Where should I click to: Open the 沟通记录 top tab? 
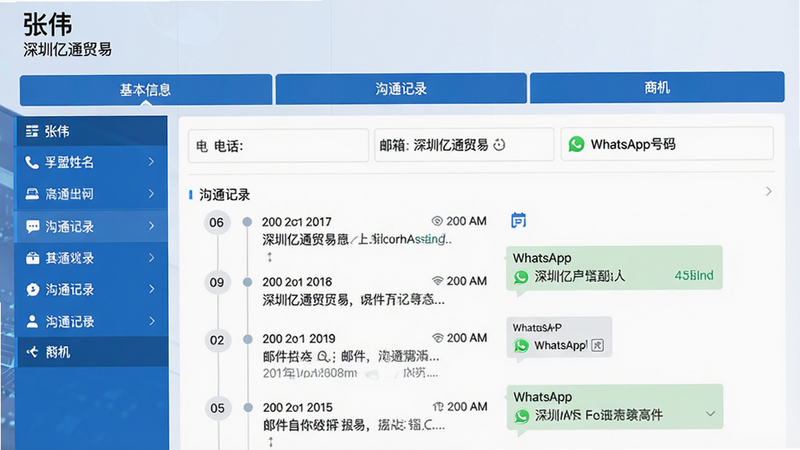tap(401, 89)
